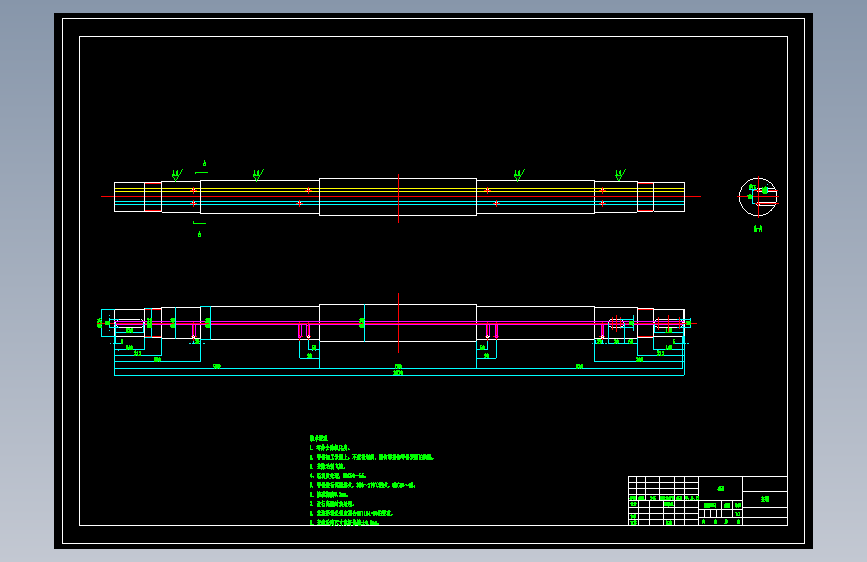The image size is (867, 562).
Task: Click the section label beneath the circular view
Action: coord(758,228)
